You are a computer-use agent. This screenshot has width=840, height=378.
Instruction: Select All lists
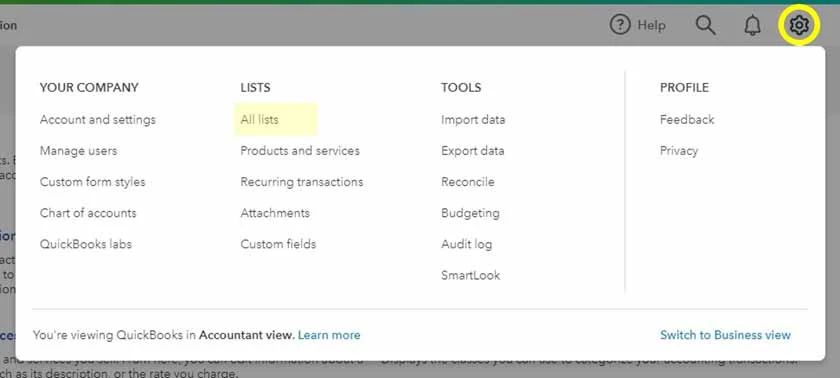(x=259, y=119)
